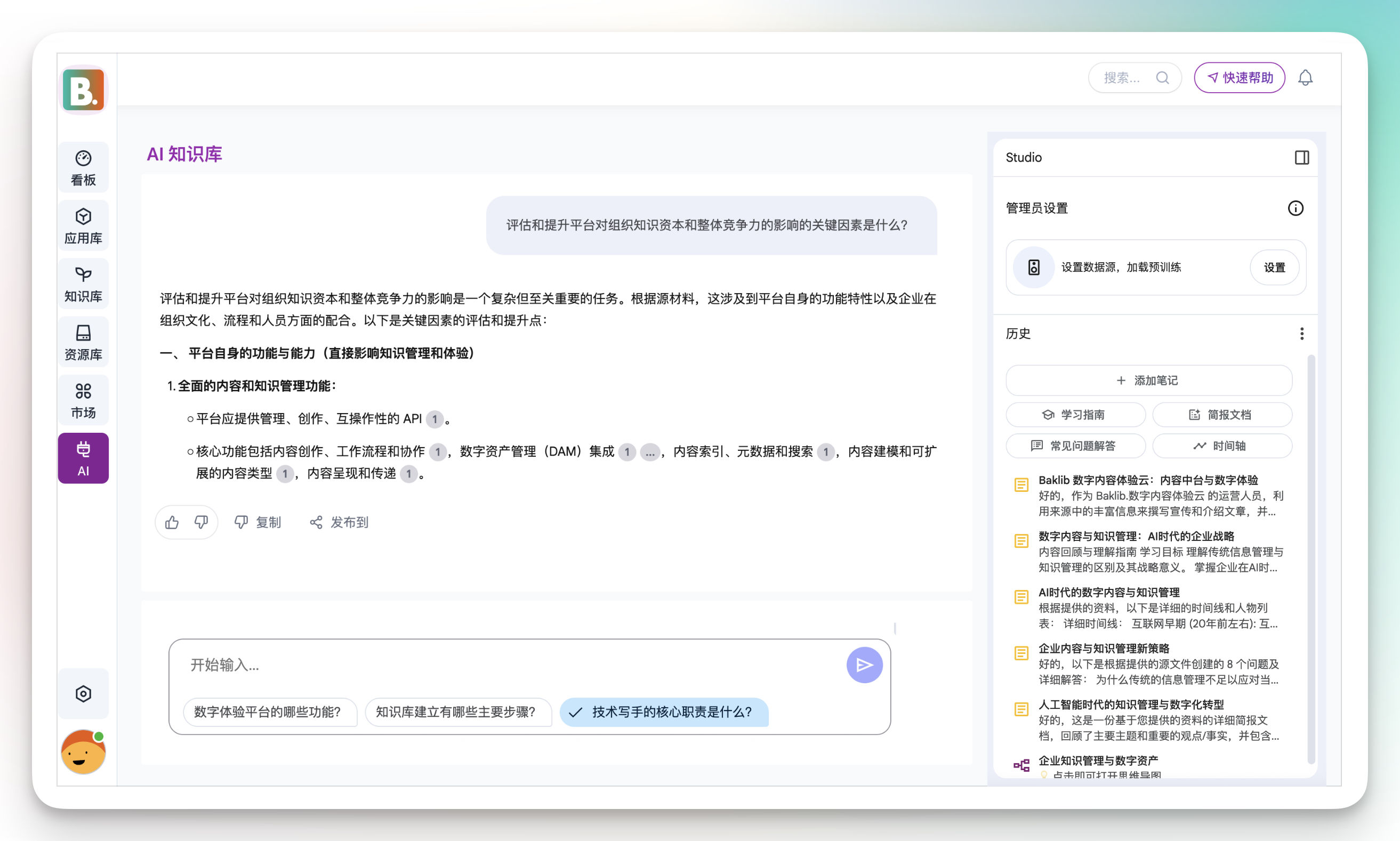Collapse the Studio panel with sidebar icon

(x=1301, y=158)
